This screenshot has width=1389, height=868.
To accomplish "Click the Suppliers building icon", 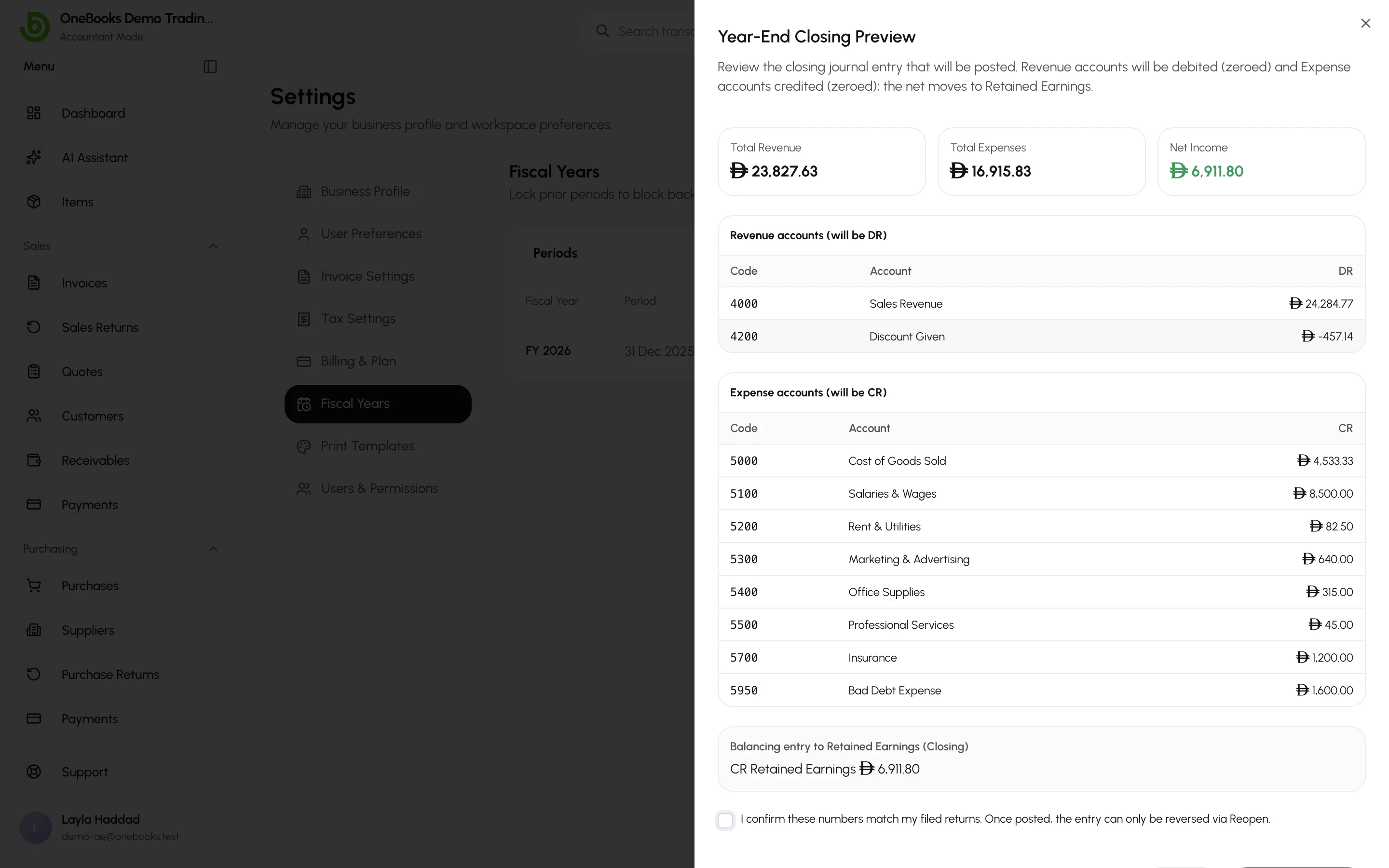I will [34, 630].
